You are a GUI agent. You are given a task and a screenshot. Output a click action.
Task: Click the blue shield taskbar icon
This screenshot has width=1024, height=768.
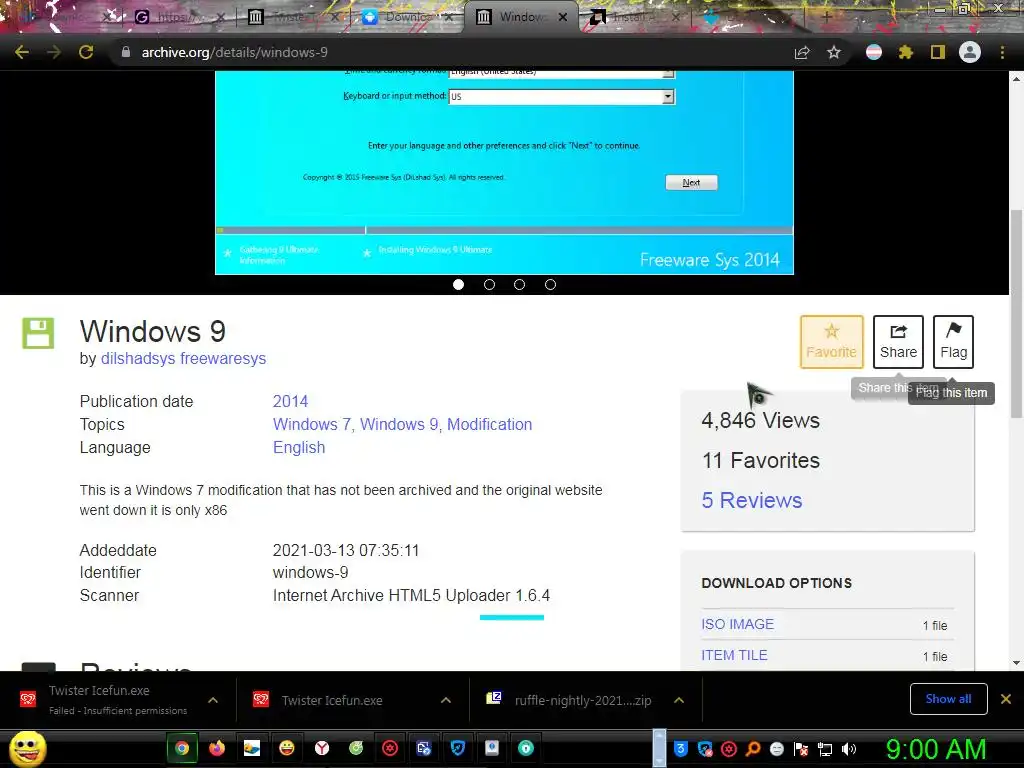458,748
